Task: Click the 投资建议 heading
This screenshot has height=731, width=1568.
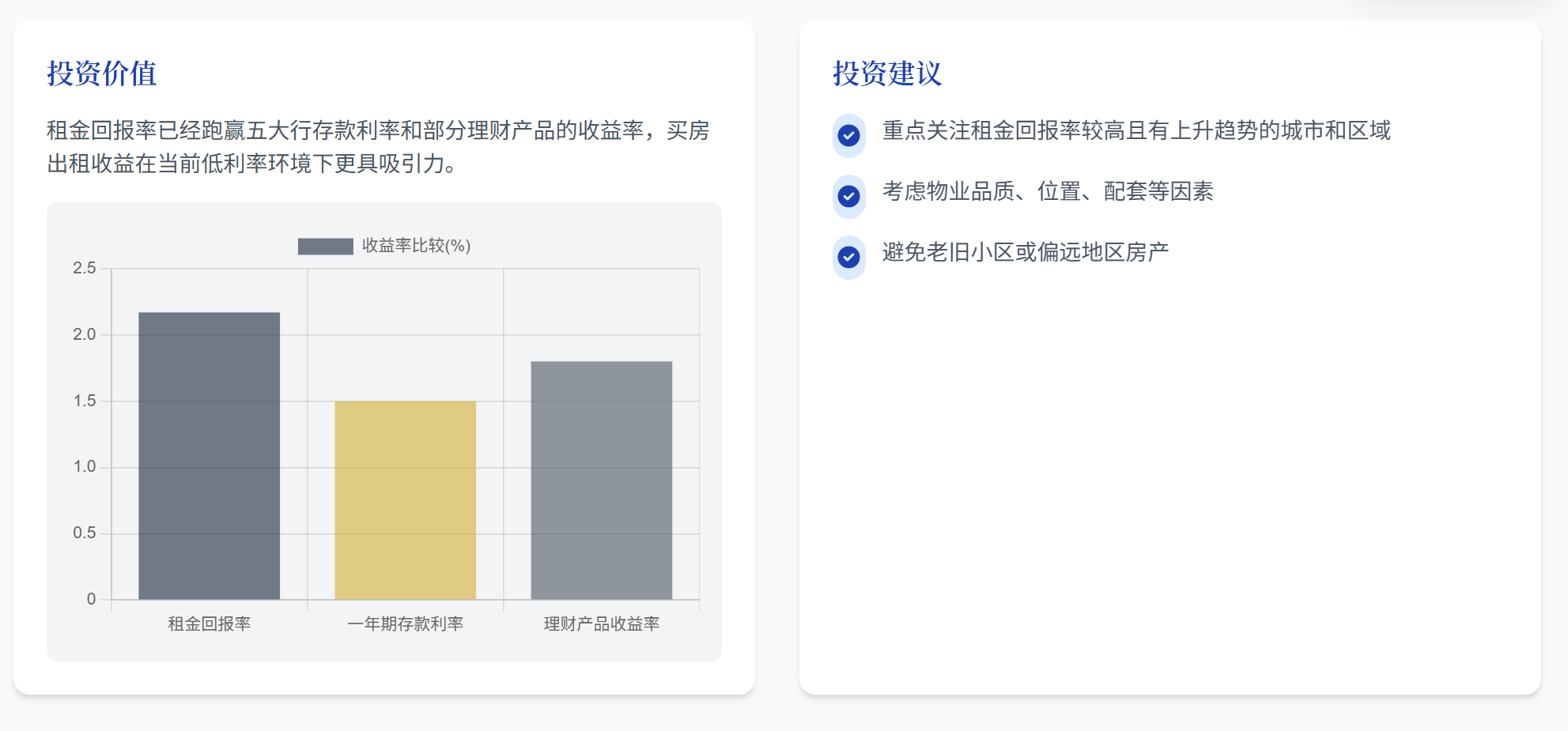Action: click(887, 73)
